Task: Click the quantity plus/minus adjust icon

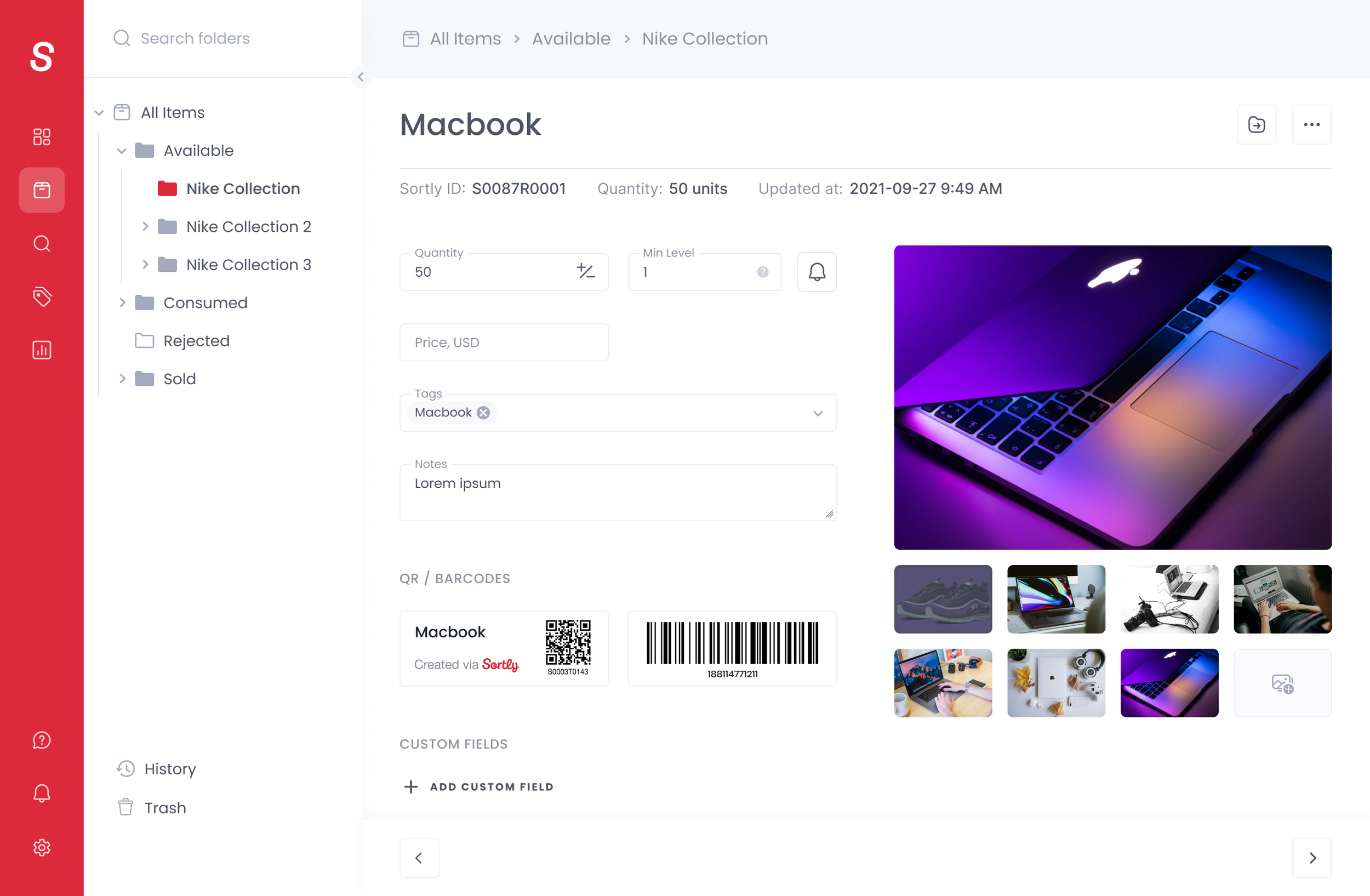Action: (585, 272)
